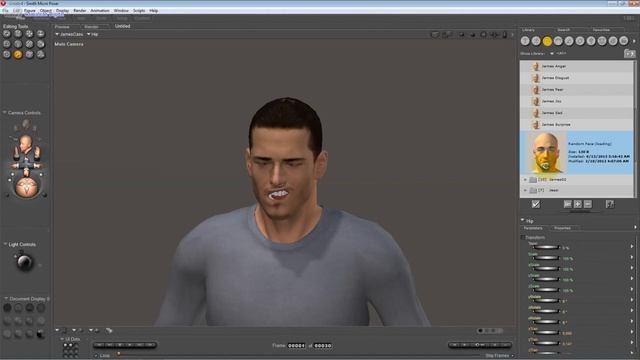This screenshot has height=360, width=640.
Task: Open the Hands library category
Action: click(569, 41)
